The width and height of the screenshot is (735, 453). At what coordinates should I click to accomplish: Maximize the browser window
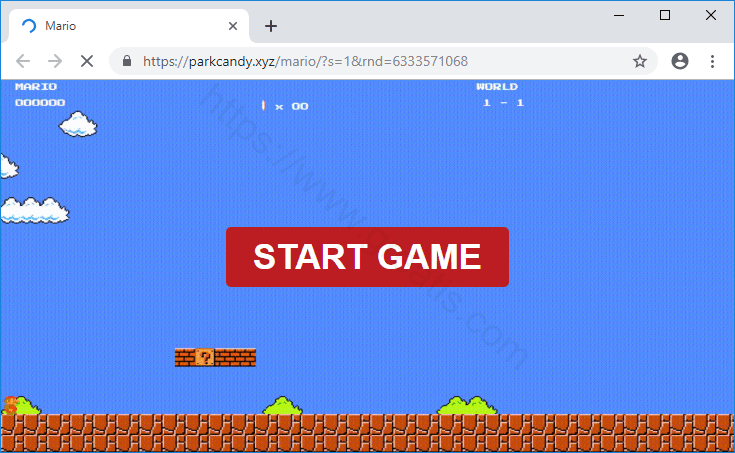coord(665,15)
